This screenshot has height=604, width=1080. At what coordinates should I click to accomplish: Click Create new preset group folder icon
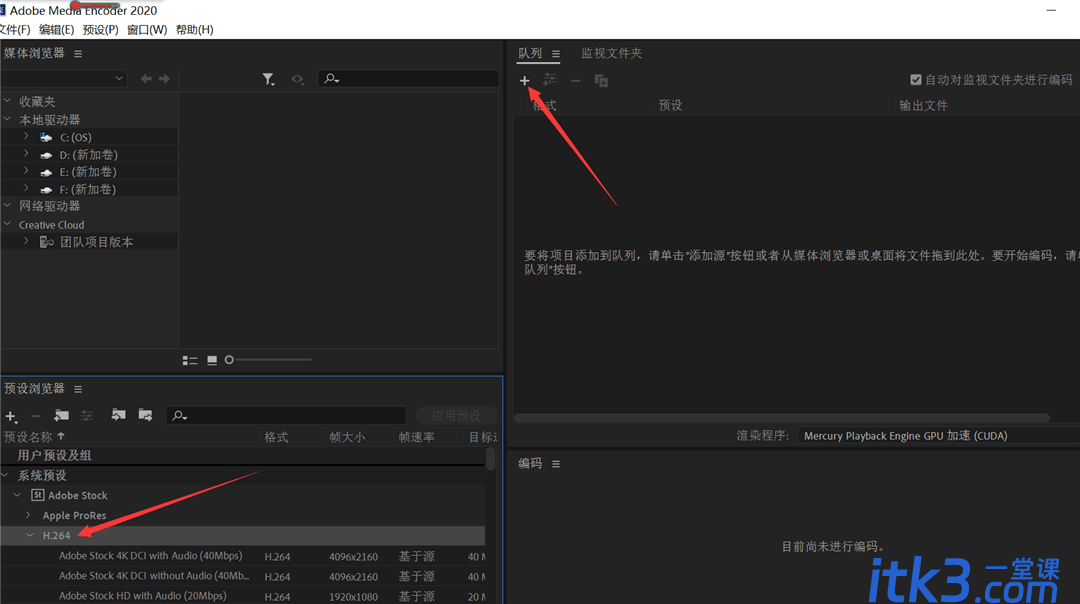(61, 415)
